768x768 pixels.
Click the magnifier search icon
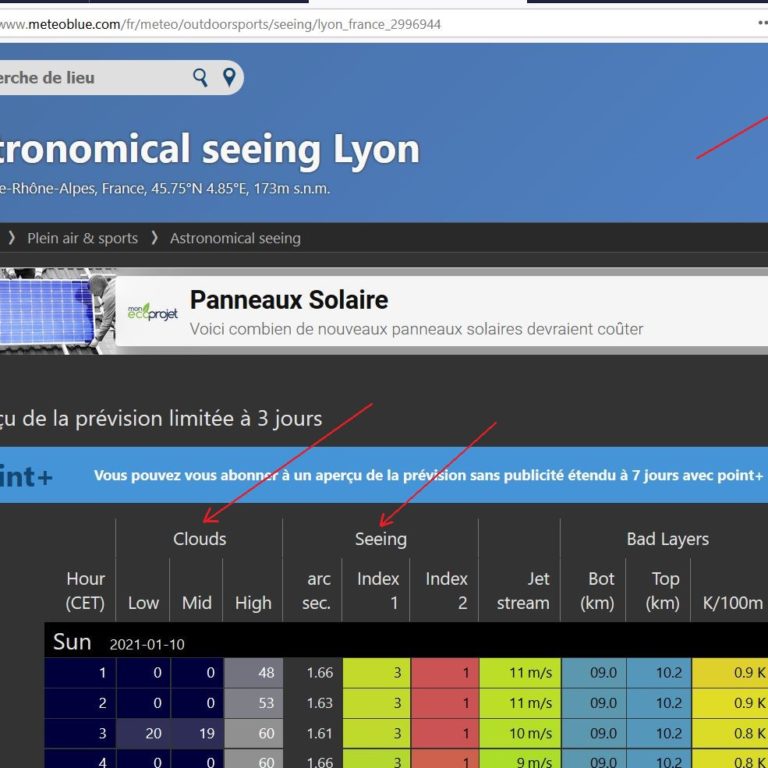201,78
